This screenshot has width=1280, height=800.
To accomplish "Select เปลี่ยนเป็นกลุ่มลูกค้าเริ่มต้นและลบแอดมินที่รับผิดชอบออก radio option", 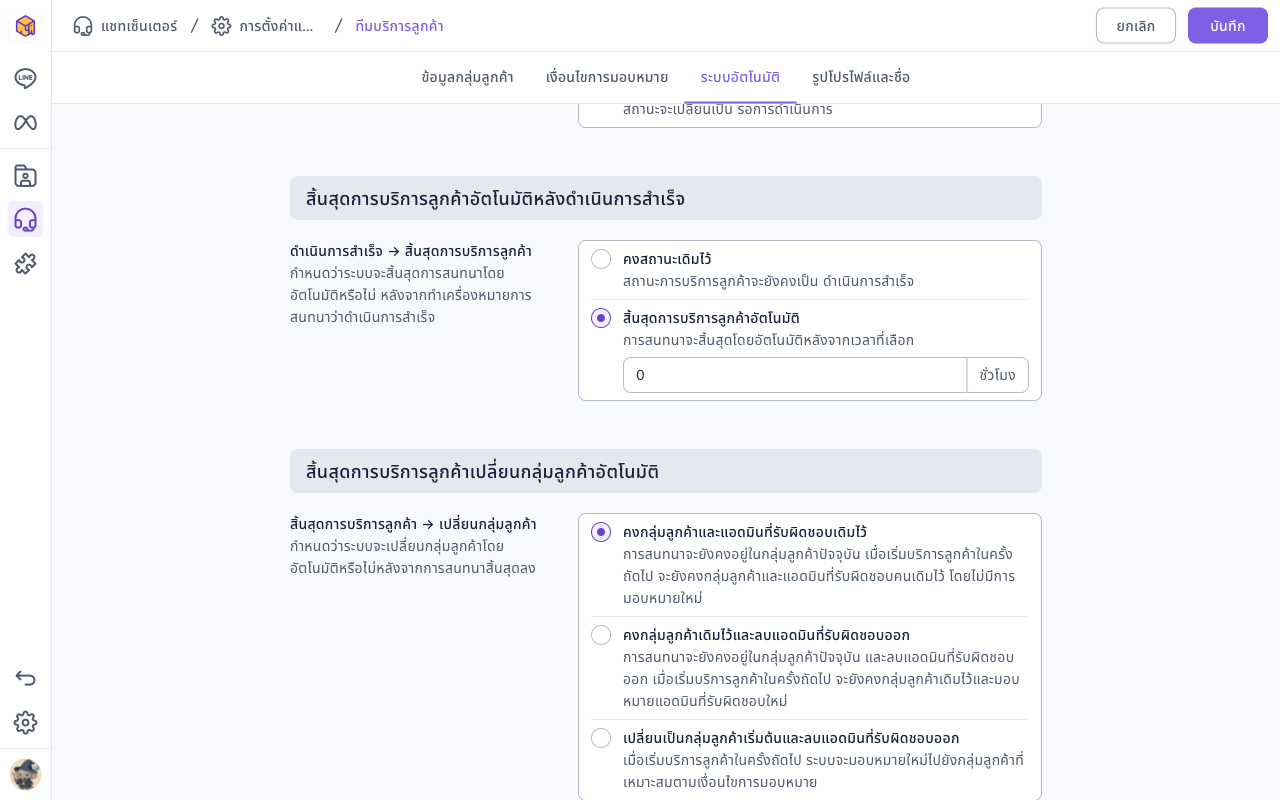I will click(x=601, y=738).
